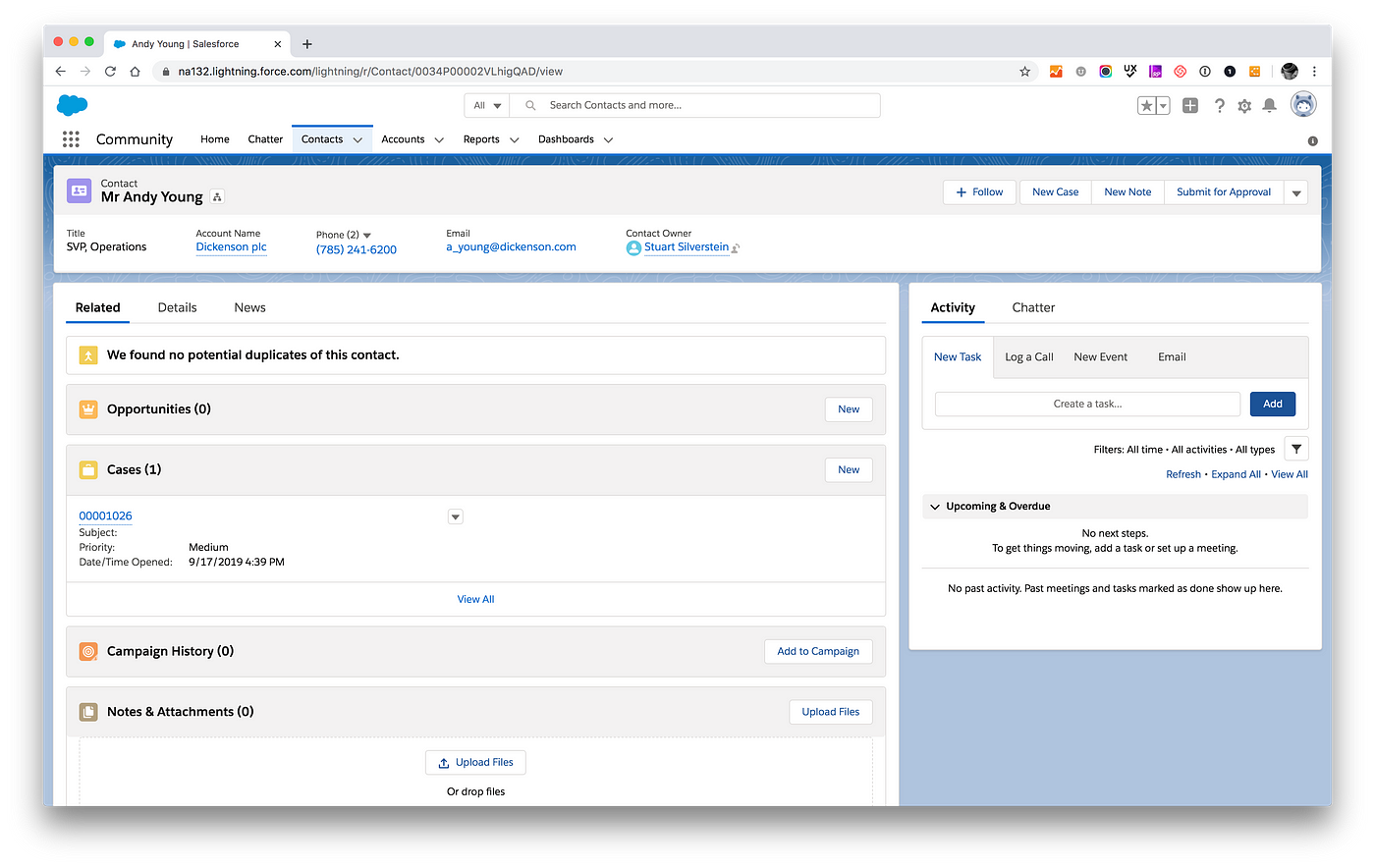Viewport: 1375px width, 868px height.
Task: Open the Dickenson plc account link
Action: (231, 247)
